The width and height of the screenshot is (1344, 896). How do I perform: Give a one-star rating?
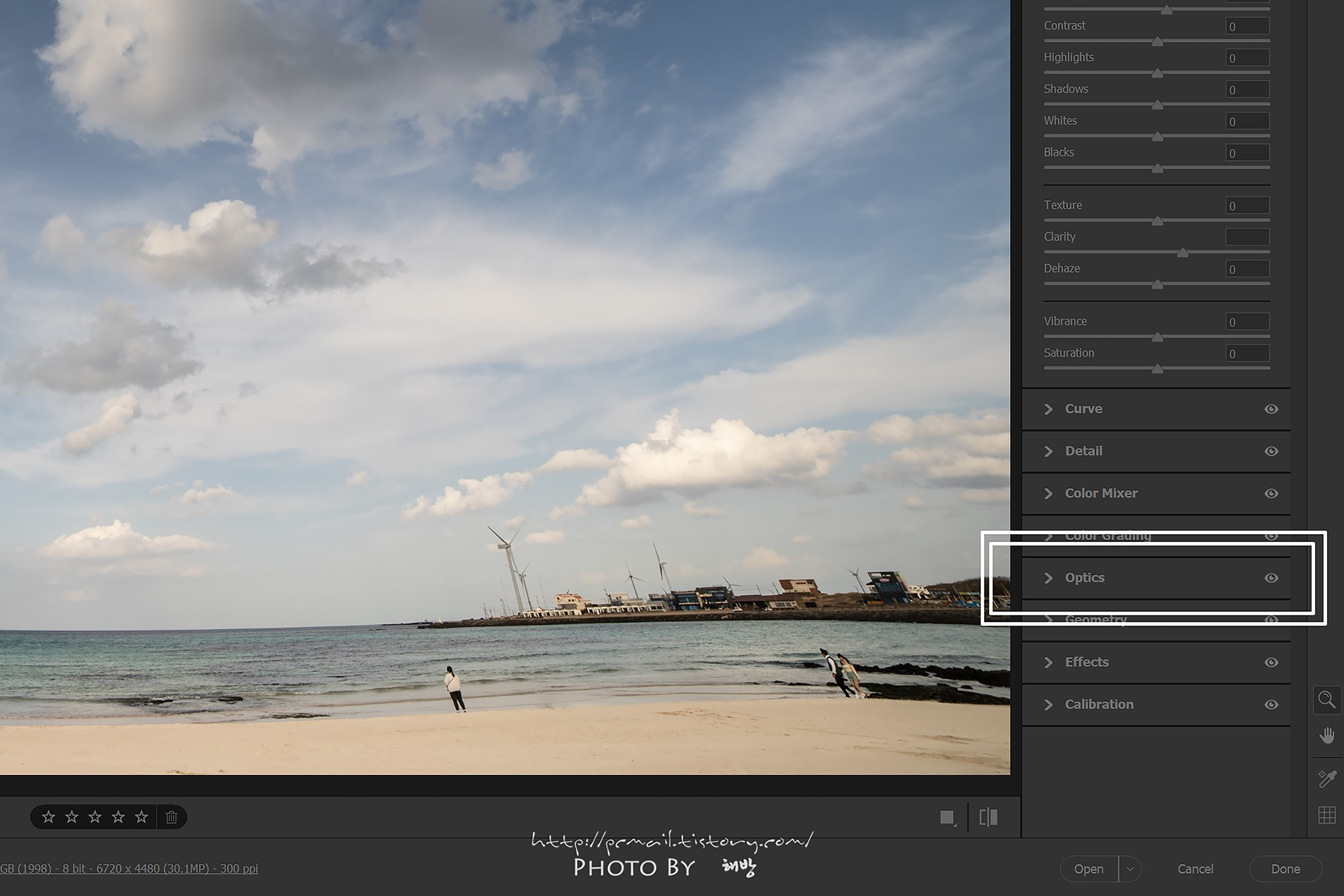(48, 817)
